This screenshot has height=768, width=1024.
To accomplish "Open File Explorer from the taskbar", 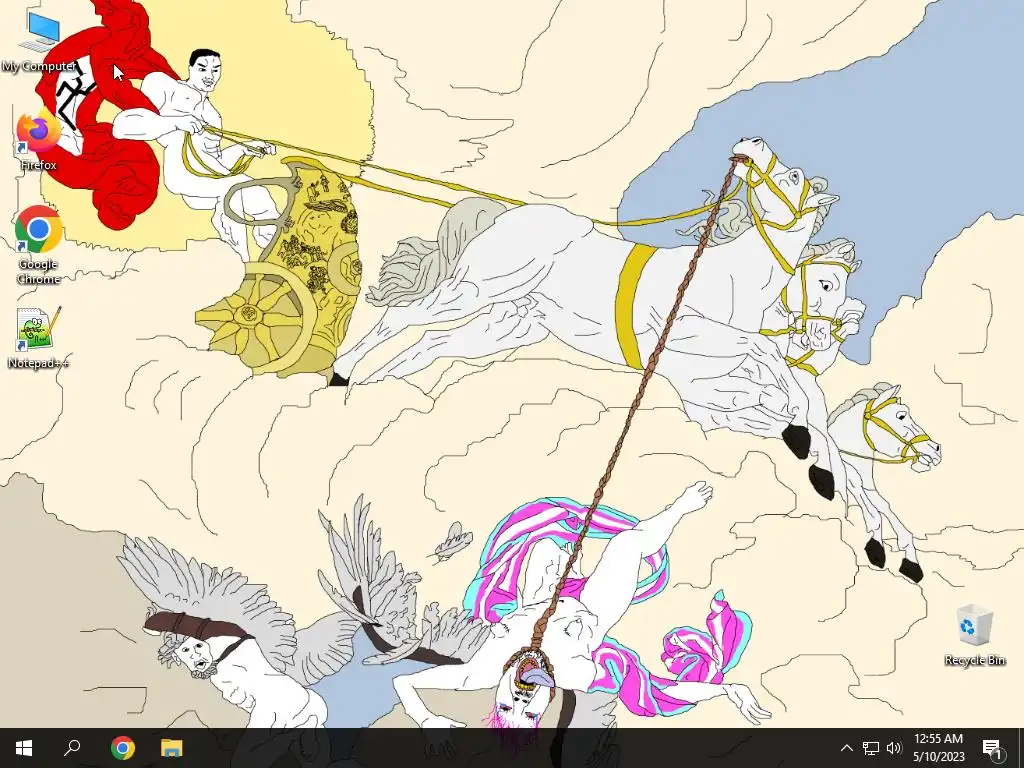I will (x=172, y=748).
